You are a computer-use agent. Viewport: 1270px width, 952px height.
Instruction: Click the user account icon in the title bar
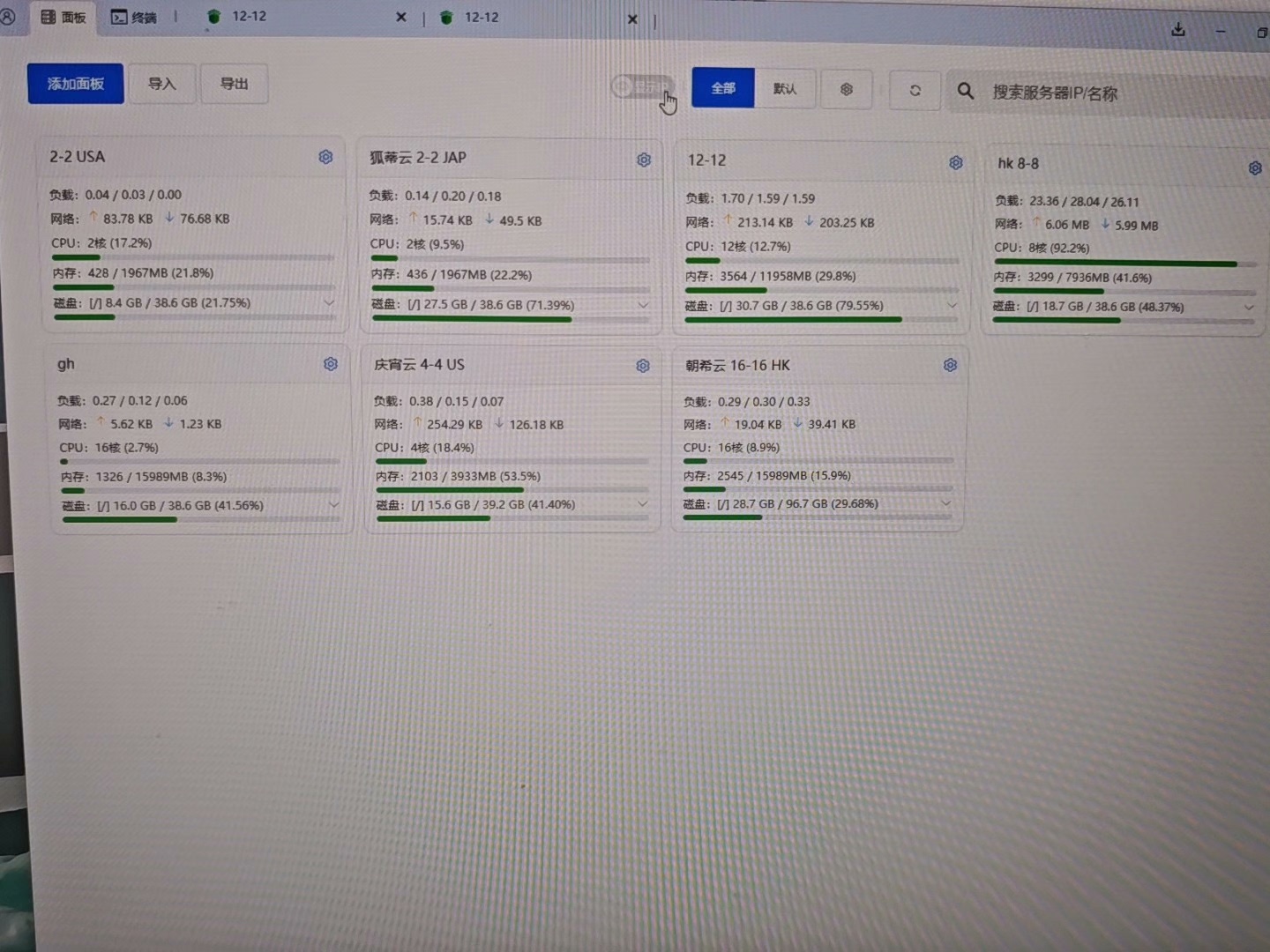tap(7, 16)
